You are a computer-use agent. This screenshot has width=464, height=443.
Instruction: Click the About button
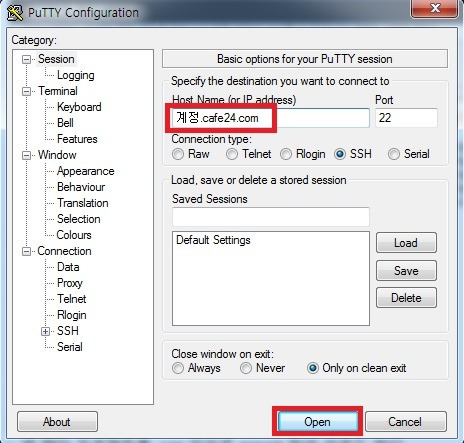coord(57,422)
